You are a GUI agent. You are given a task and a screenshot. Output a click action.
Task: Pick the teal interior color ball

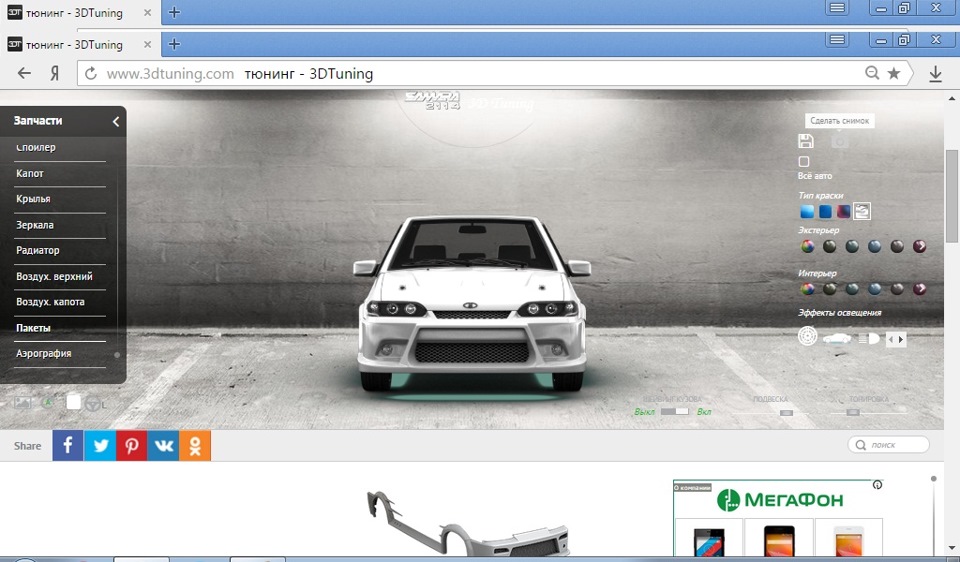pyautogui.click(x=852, y=289)
